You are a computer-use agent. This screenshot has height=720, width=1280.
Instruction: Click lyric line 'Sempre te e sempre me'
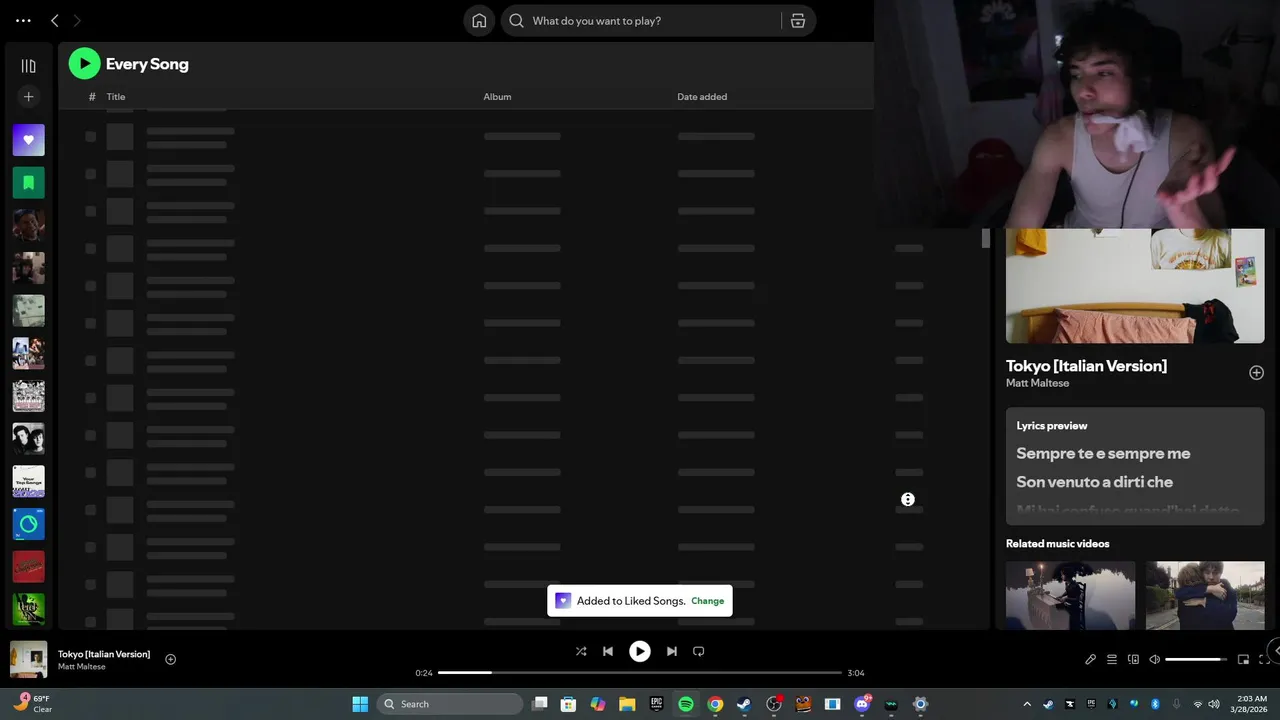tap(1103, 453)
